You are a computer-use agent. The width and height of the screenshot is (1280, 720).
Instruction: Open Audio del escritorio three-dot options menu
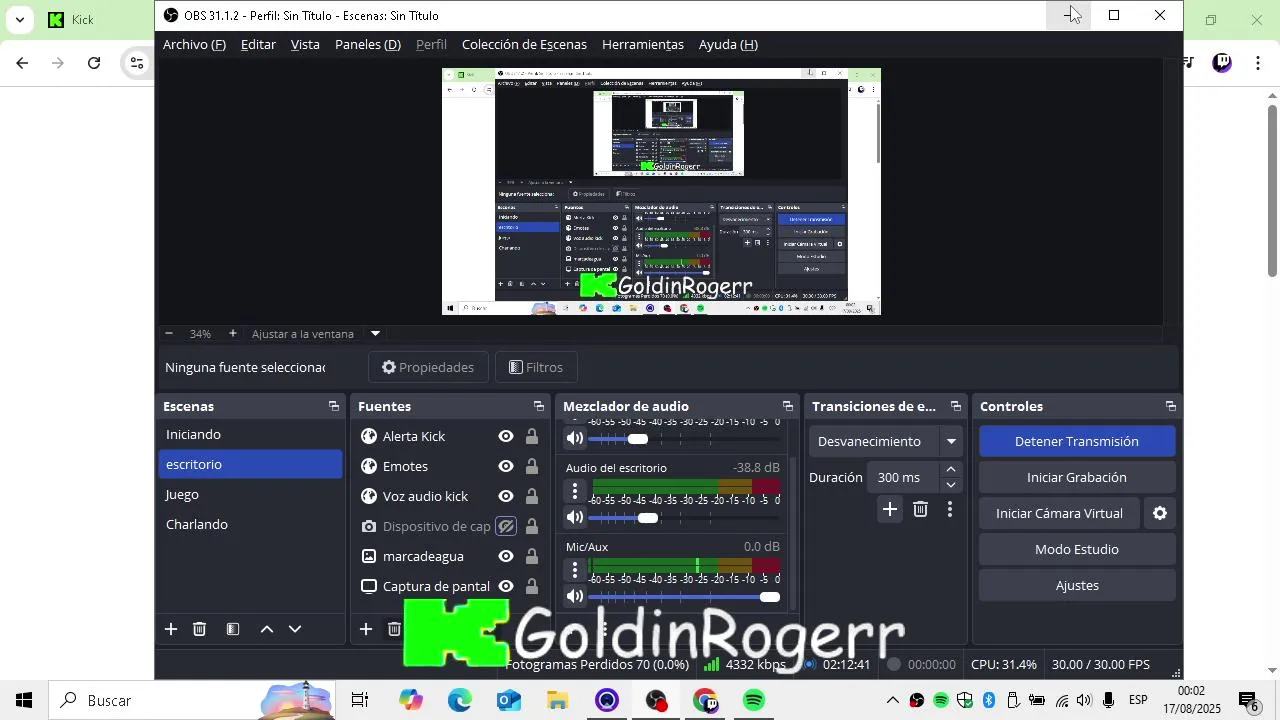(x=574, y=490)
